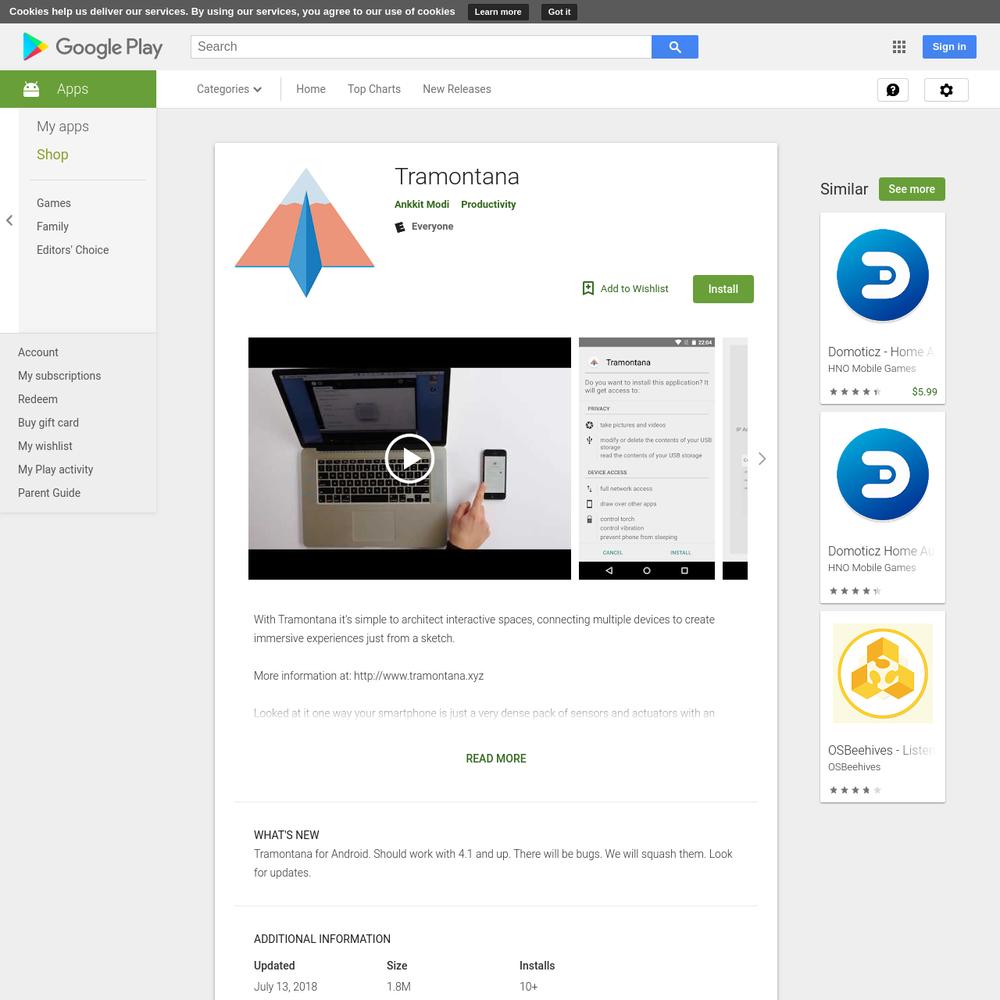This screenshot has height=1000, width=1000.
Task: Click Learn more in the cookie banner
Action: [x=498, y=11]
